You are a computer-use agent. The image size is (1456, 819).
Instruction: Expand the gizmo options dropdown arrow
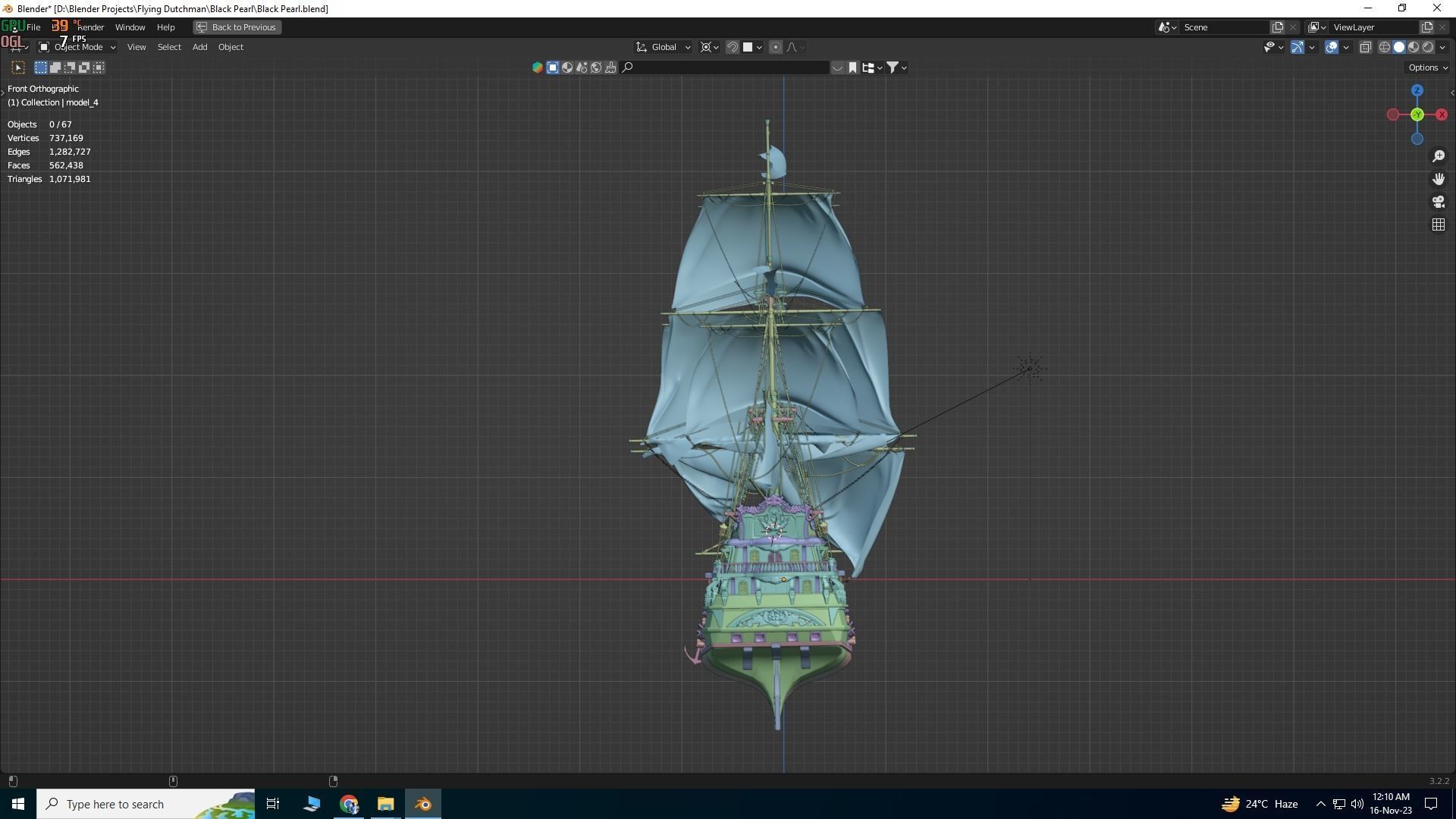click(x=1312, y=47)
